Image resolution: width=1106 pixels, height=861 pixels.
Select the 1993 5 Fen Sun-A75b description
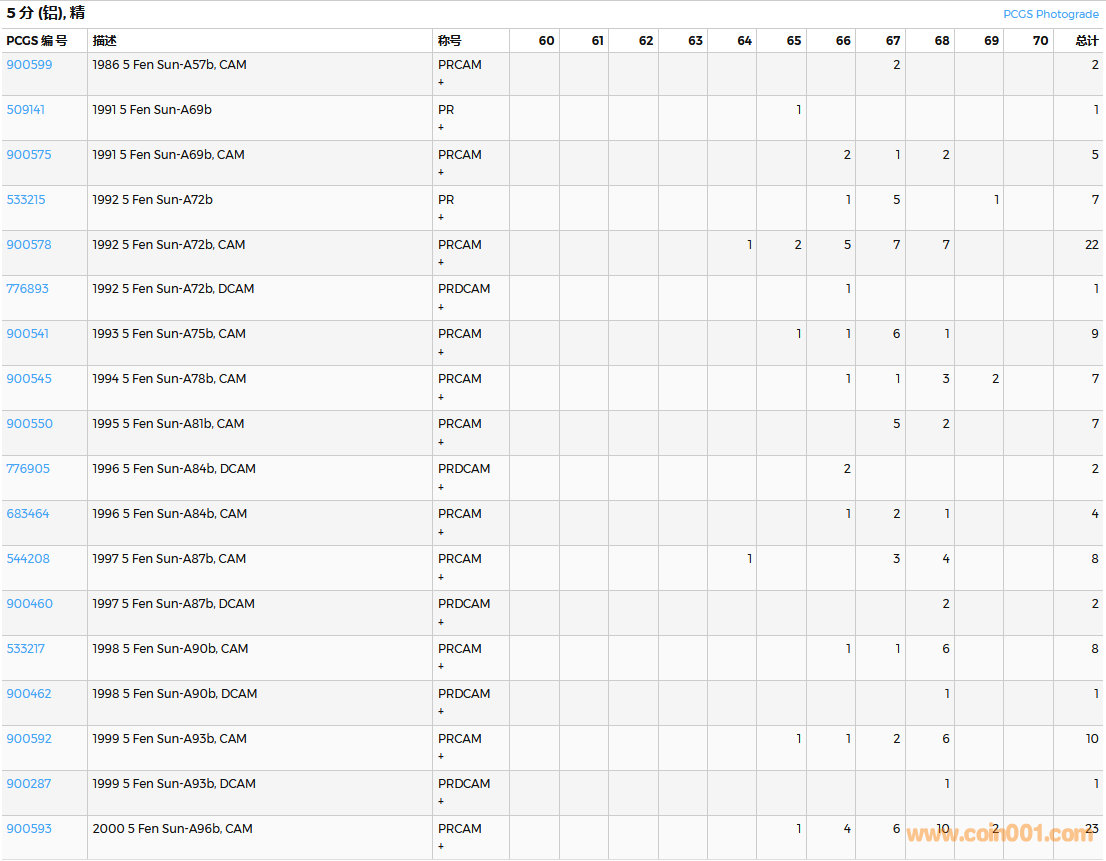point(169,334)
